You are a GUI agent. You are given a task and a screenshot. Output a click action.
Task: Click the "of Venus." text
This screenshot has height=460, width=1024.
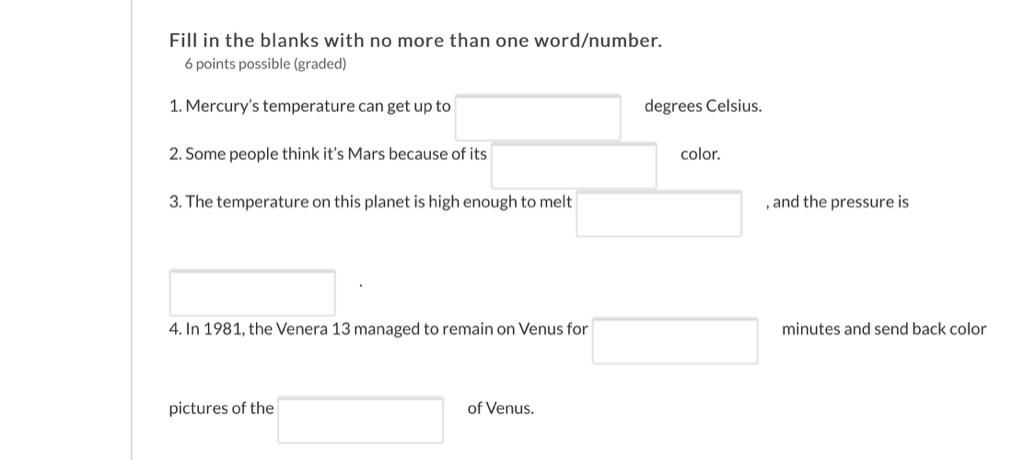pos(500,409)
